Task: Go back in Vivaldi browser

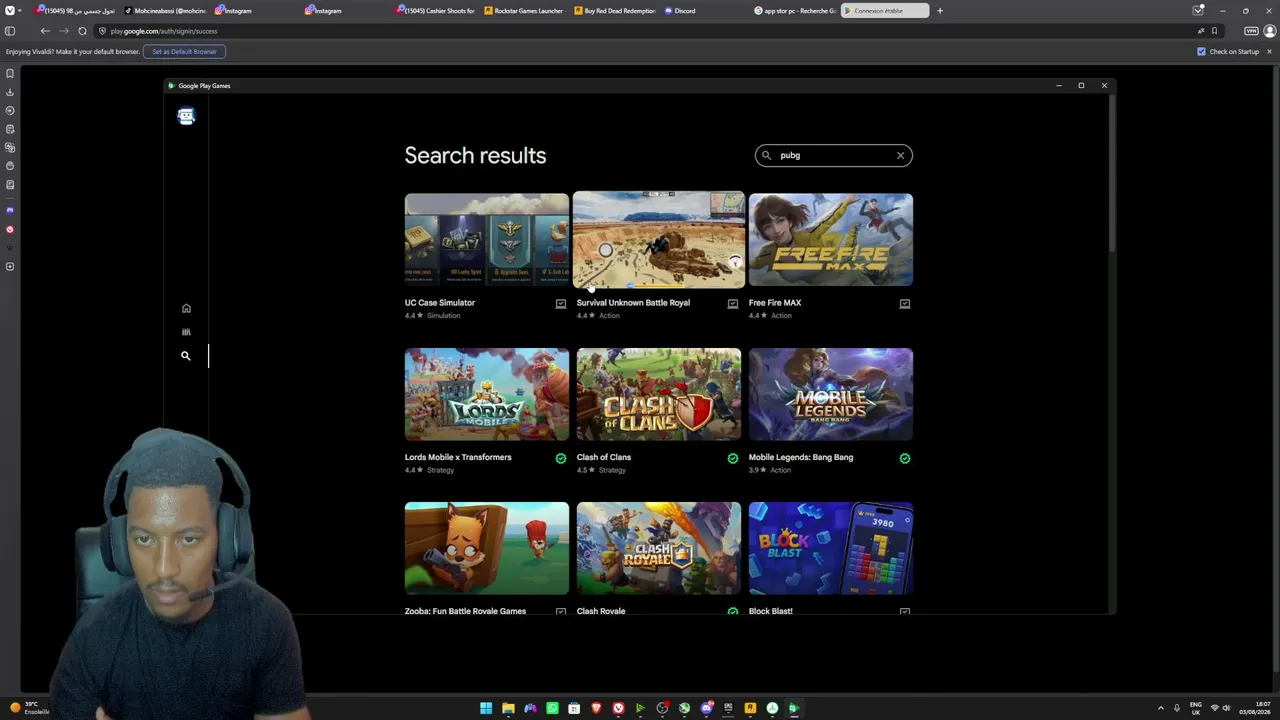Action: click(x=45, y=31)
